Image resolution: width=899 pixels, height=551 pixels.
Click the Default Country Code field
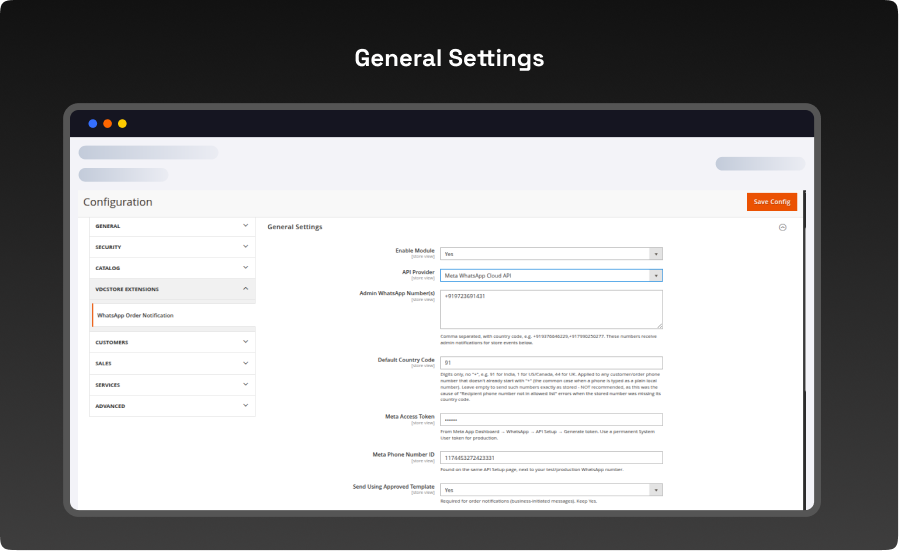point(551,363)
